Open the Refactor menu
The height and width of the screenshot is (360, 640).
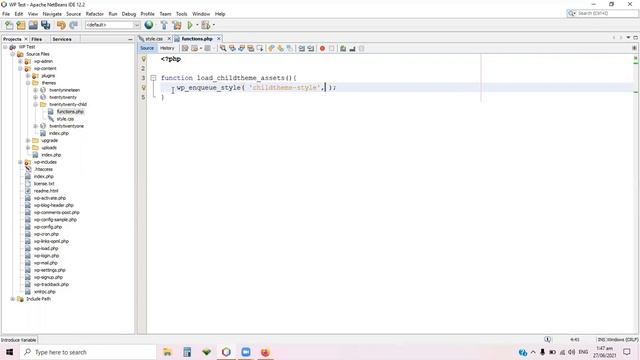95,14
